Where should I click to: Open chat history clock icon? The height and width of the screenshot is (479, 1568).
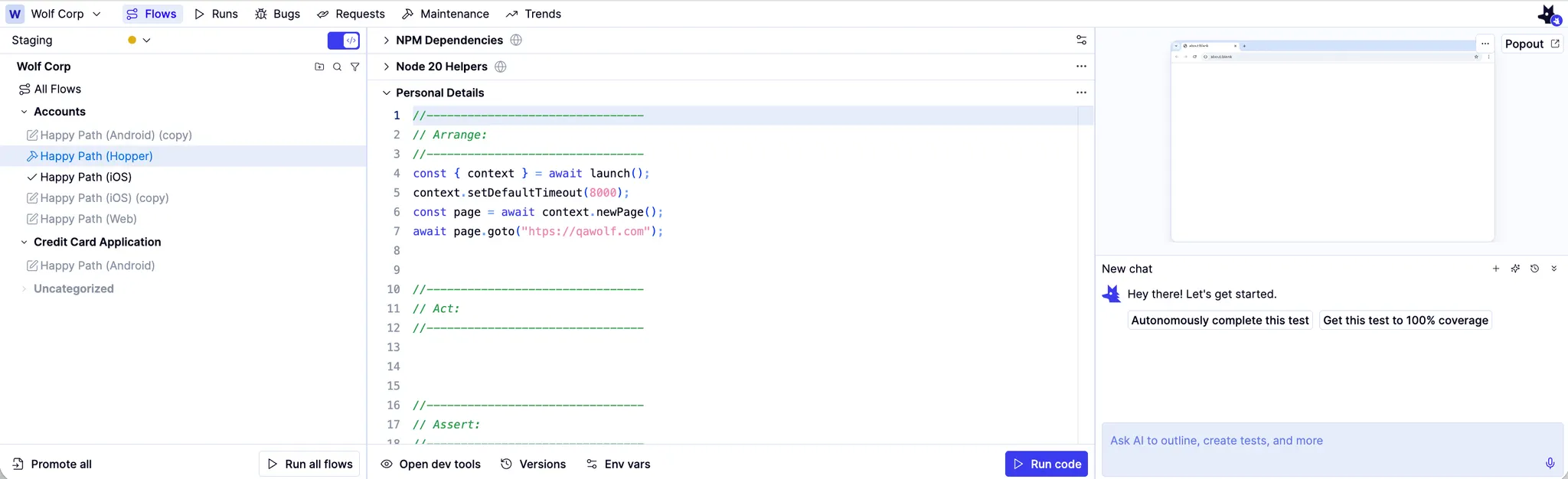click(x=1534, y=269)
